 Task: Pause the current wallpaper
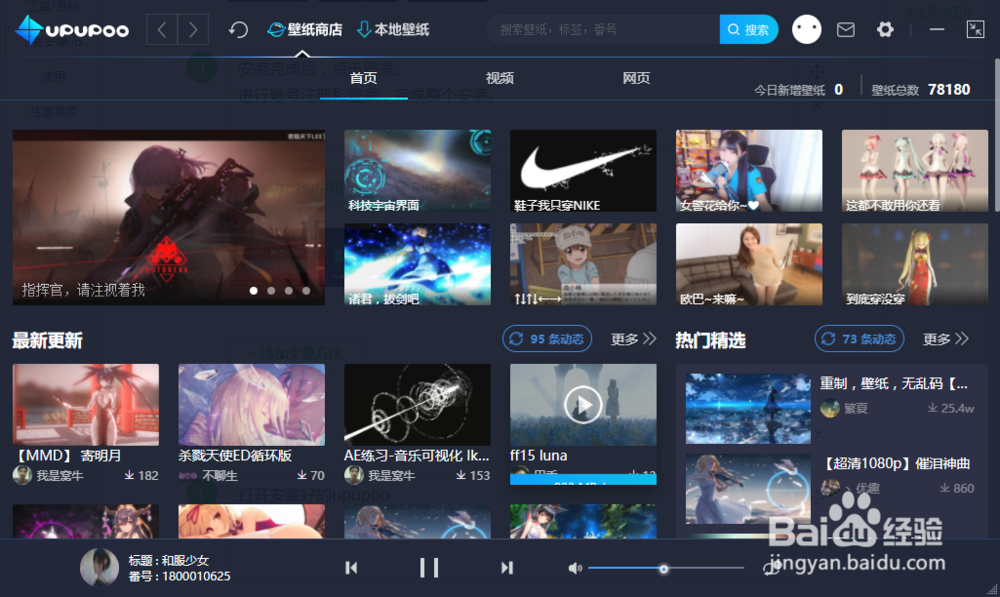click(429, 568)
